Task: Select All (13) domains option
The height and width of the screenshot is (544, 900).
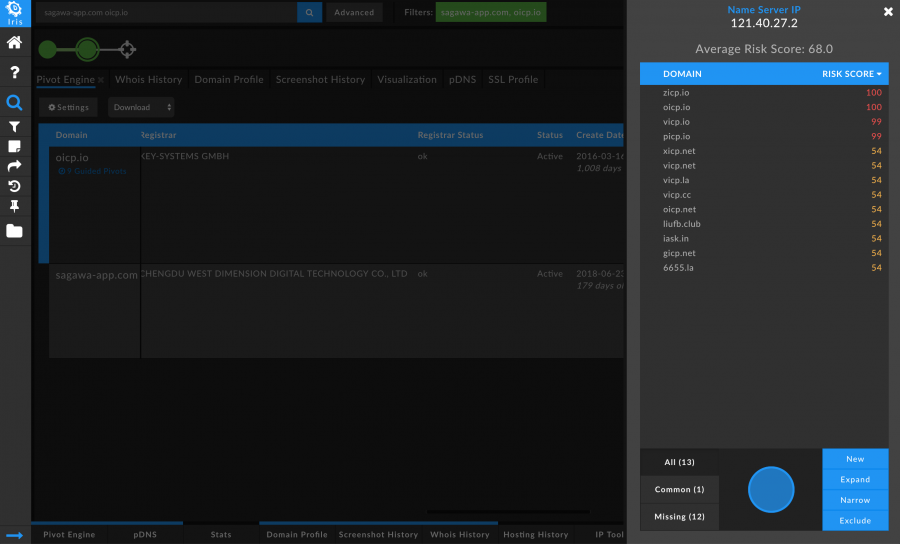Action: (x=680, y=463)
